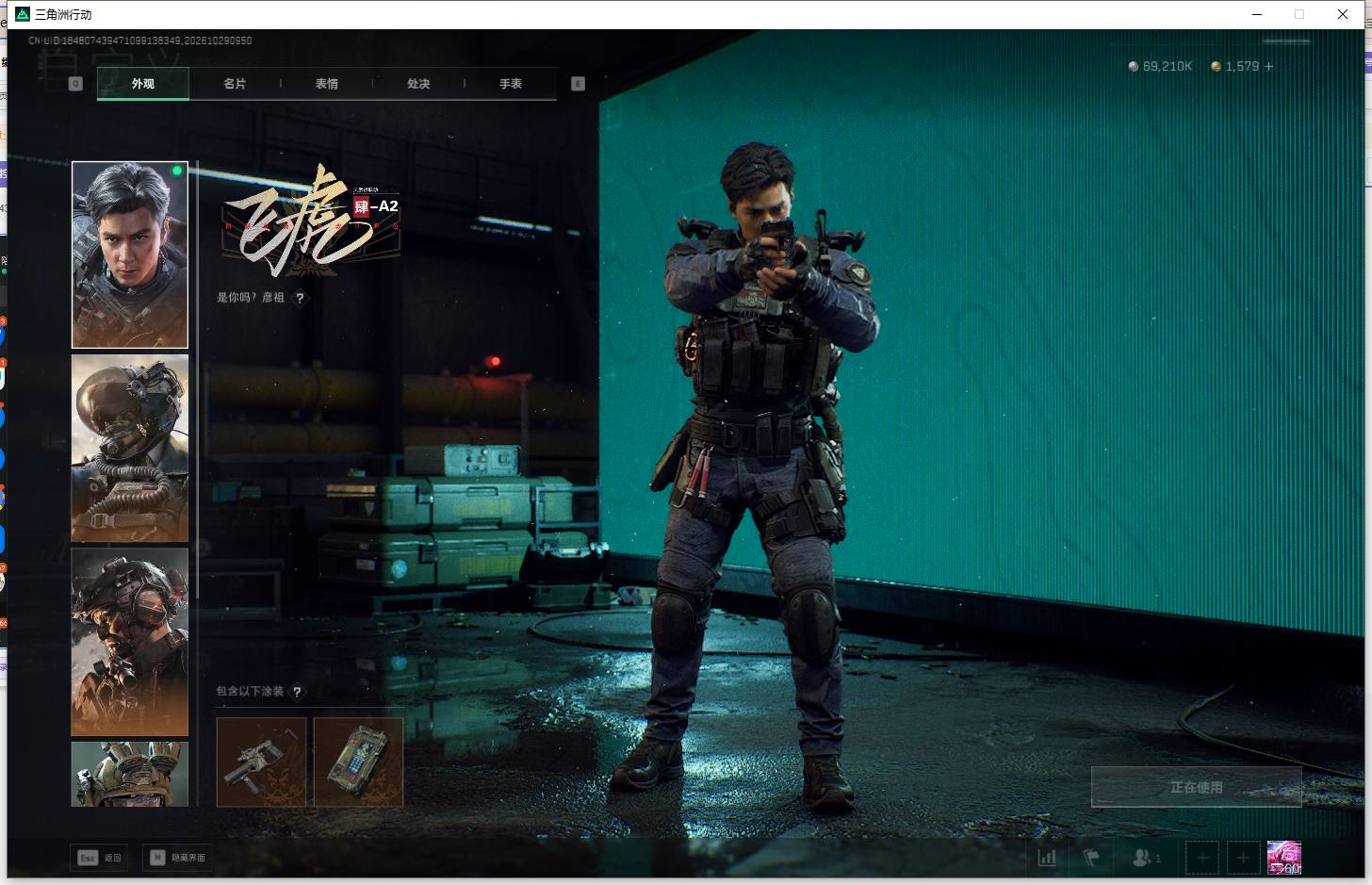Select the bearded soldier with headset skin thumbnail
The image size is (1372, 885).
[130, 642]
